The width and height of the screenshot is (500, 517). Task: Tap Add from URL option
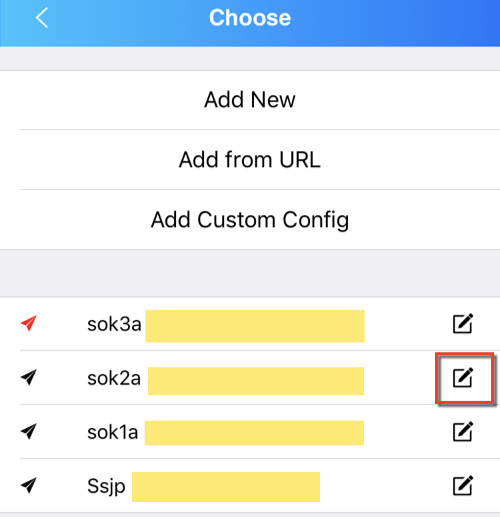[x=250, y=160]
